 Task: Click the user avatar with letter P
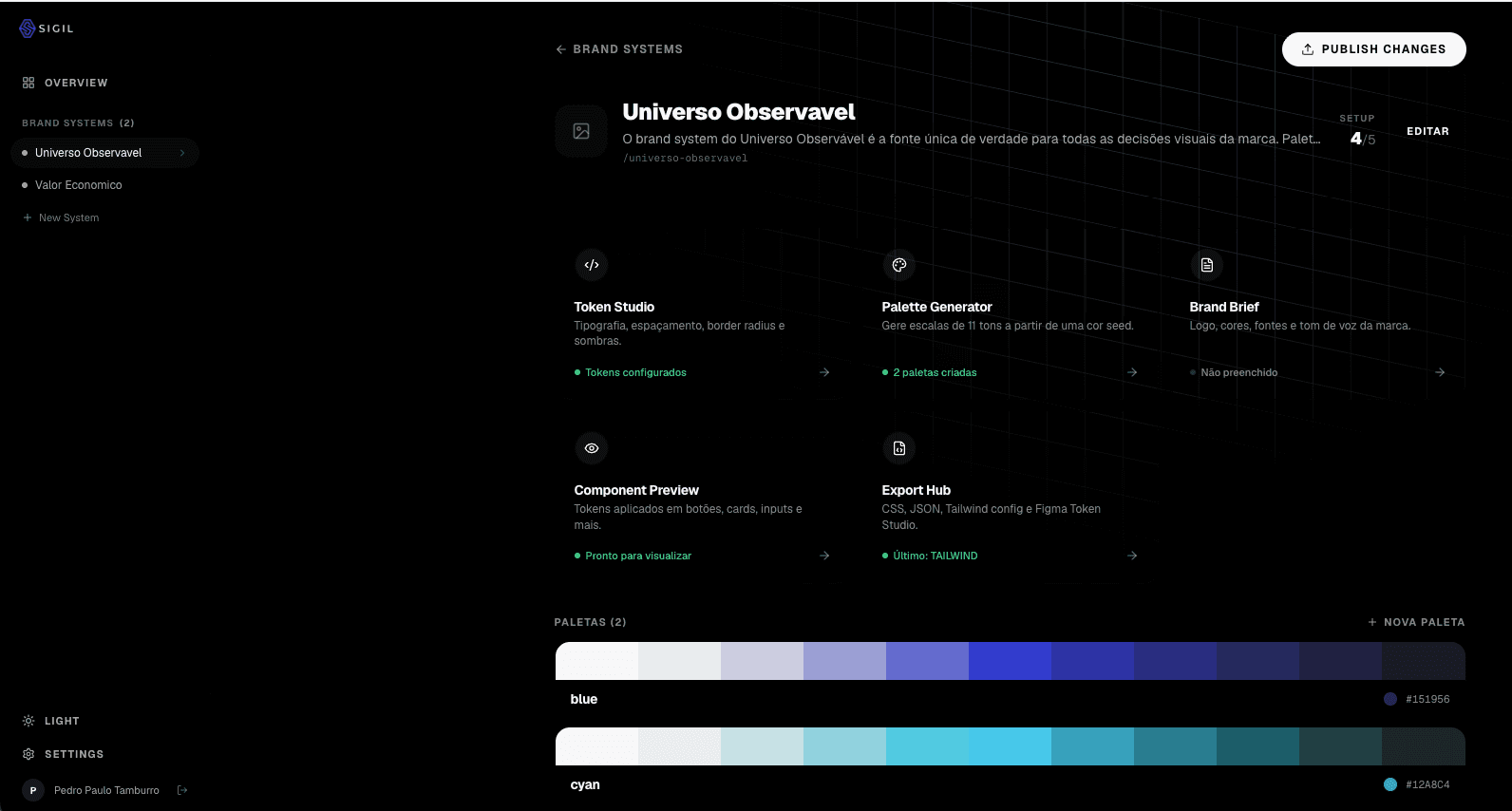[33, 790]
